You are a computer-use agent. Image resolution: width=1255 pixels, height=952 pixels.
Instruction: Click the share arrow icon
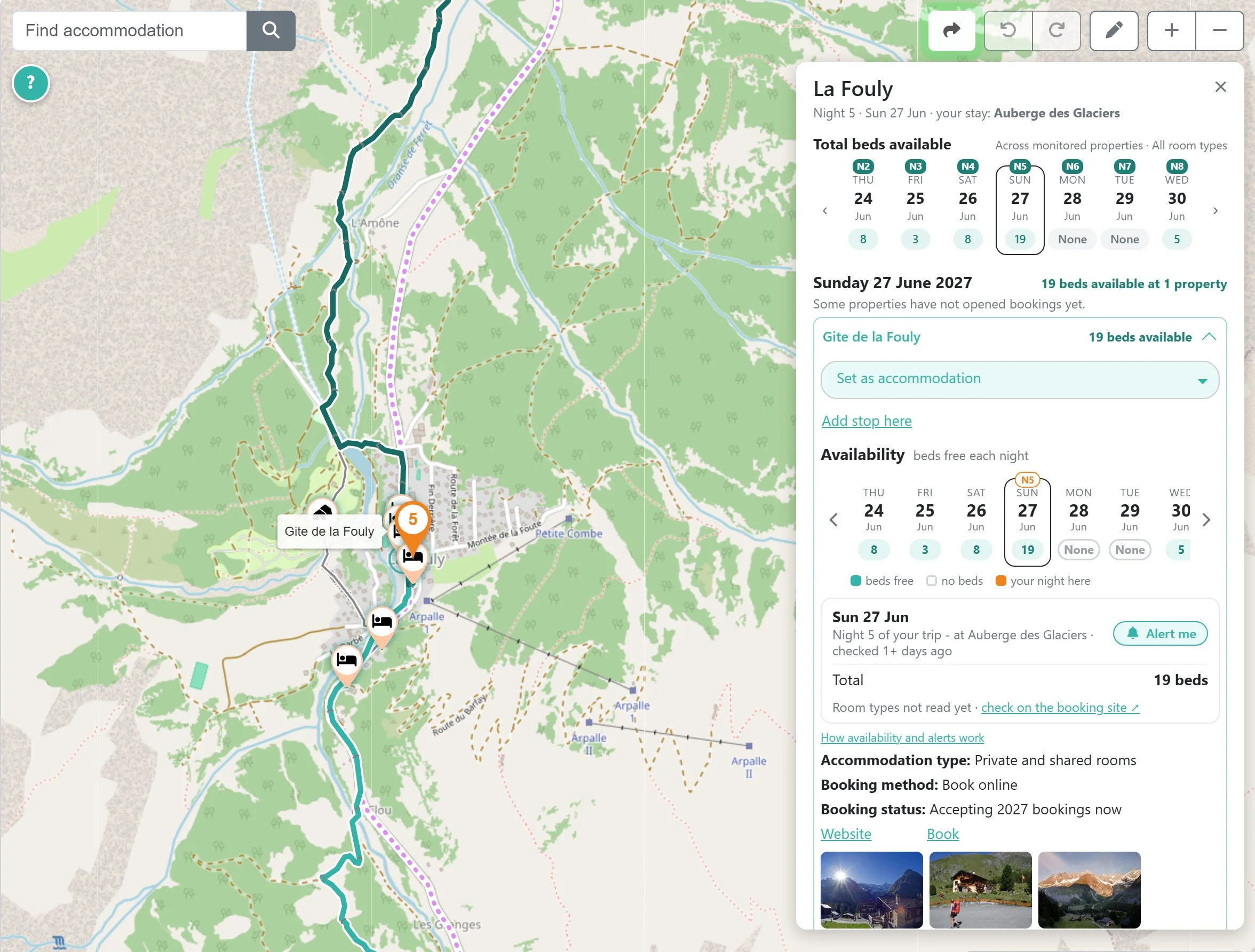point(951,30)
